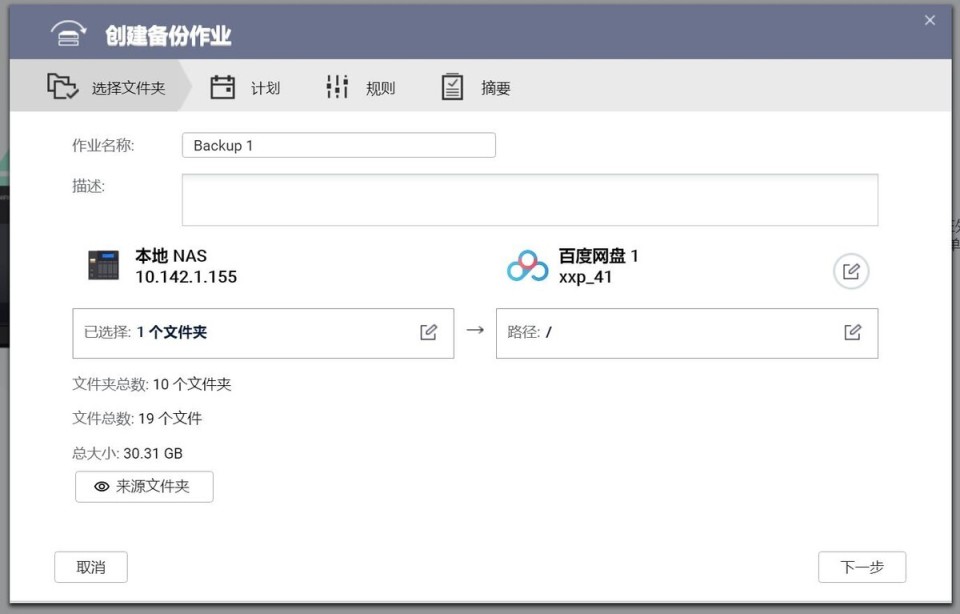Go to the 摘要 step tab
This screenshot has width=960, height=614.
[x=476, y=88]
